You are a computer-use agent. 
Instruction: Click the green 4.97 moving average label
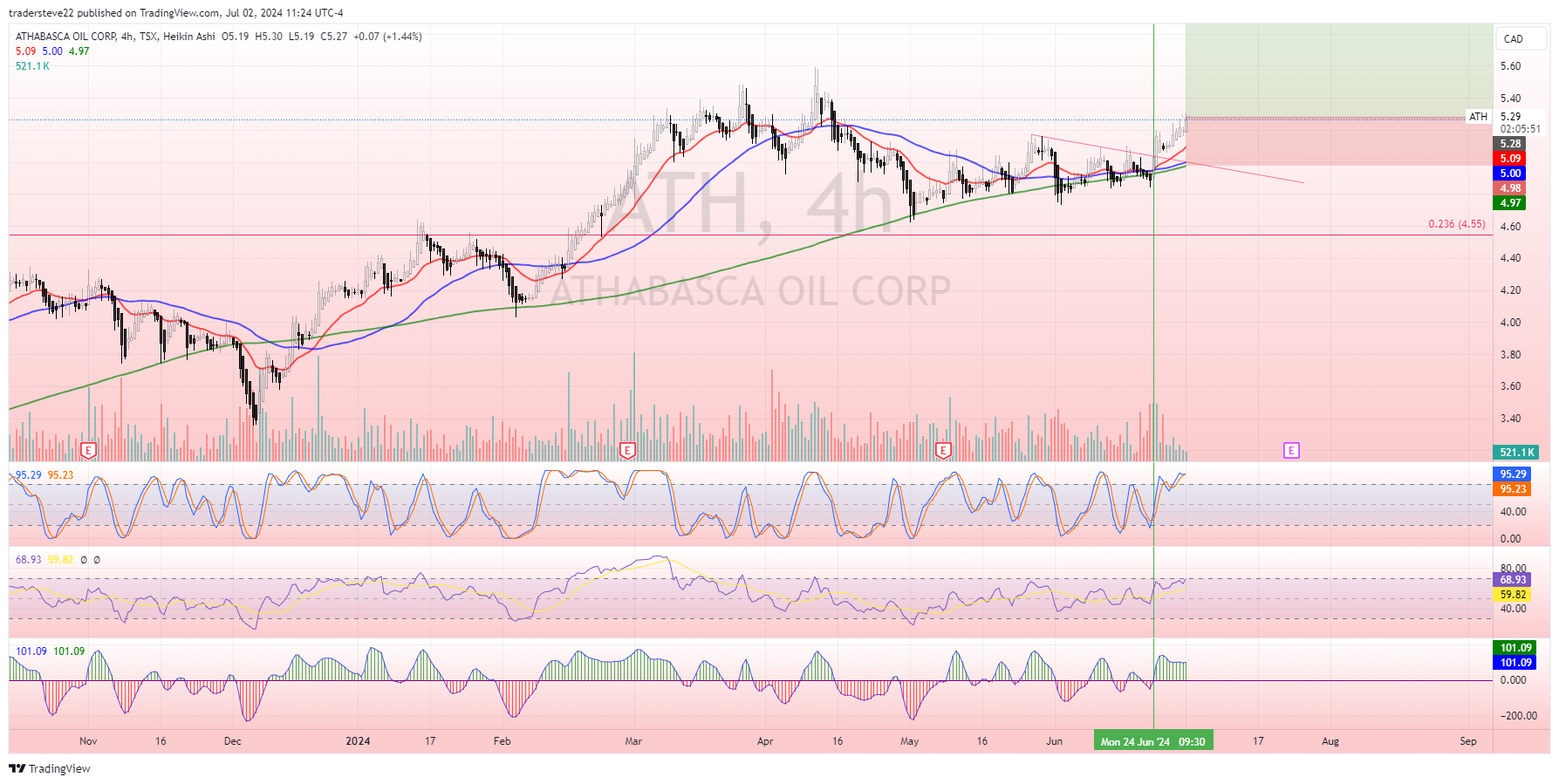coord(1510,203)
